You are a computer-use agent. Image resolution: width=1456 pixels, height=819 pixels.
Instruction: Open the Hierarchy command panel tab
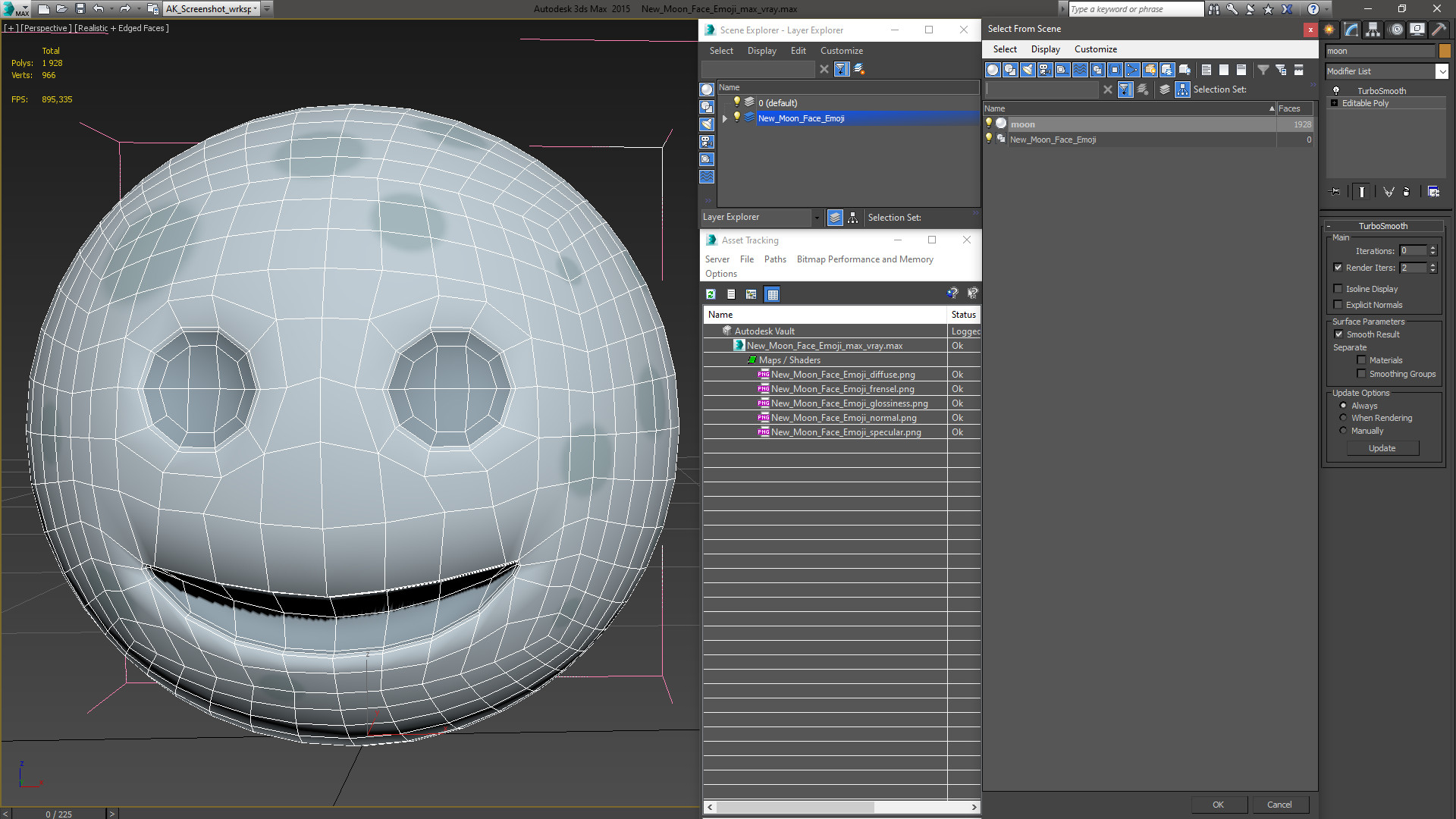(1373, 30)
